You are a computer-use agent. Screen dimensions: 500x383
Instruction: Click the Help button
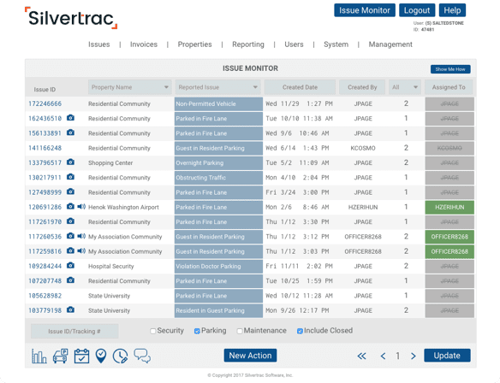point(452,10)
